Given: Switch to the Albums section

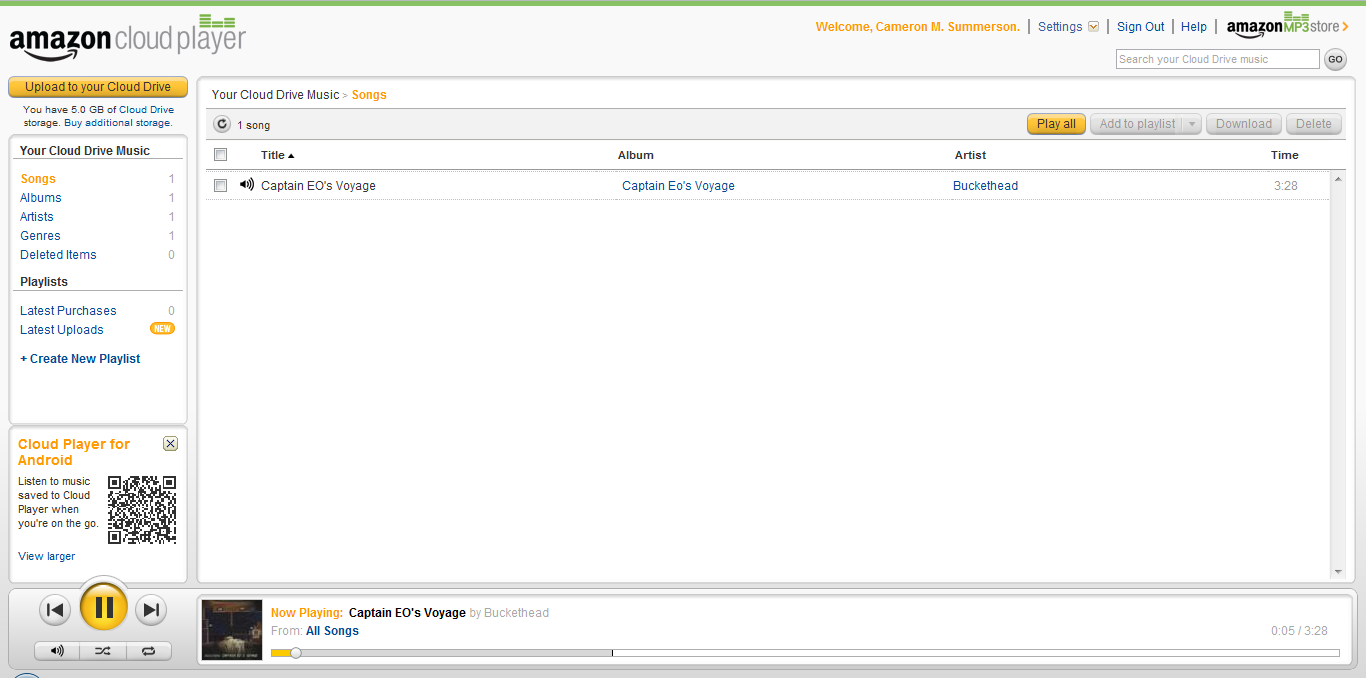Looking at the screenshot, I should point(40,197).
